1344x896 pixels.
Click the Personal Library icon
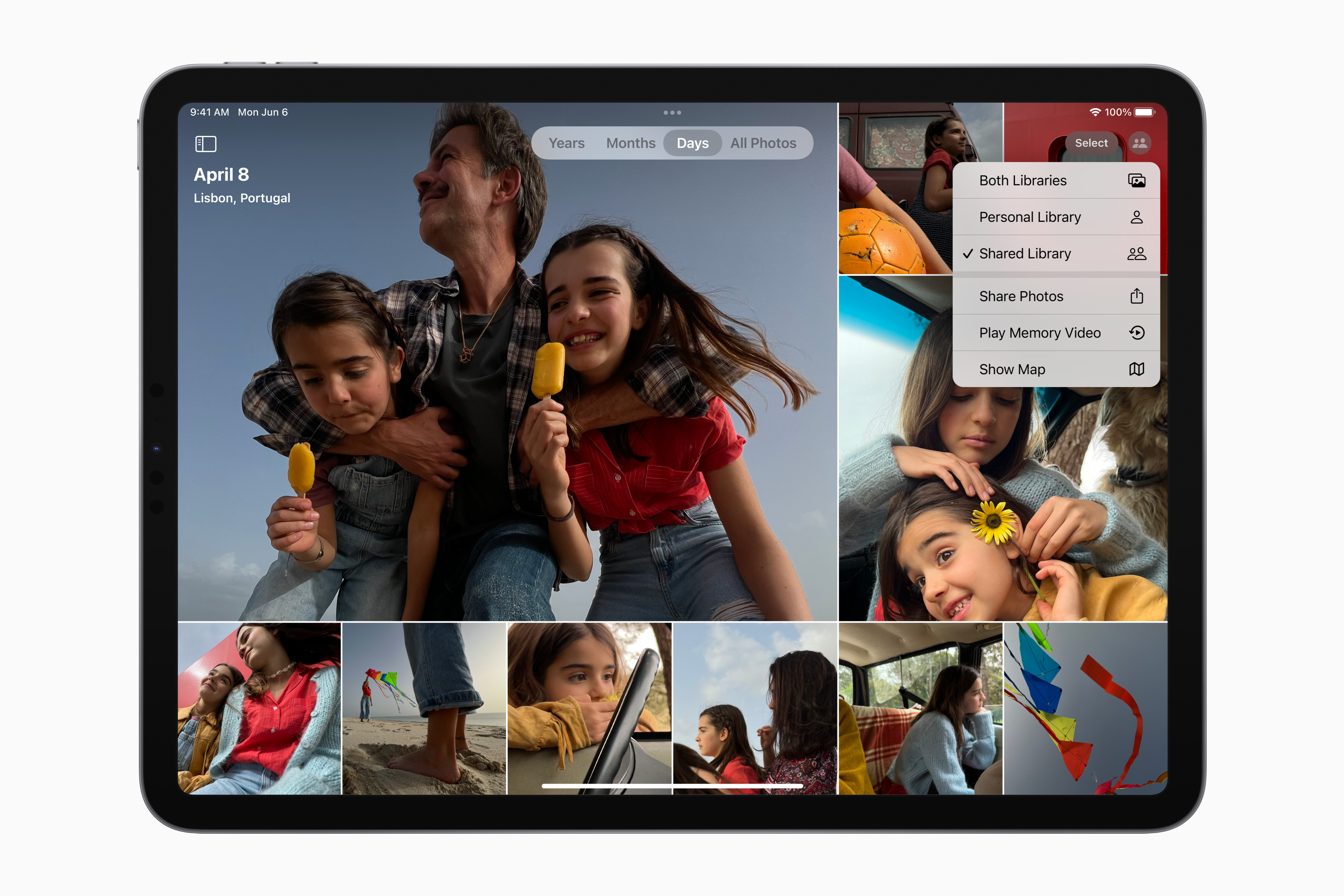point(1134,217)
